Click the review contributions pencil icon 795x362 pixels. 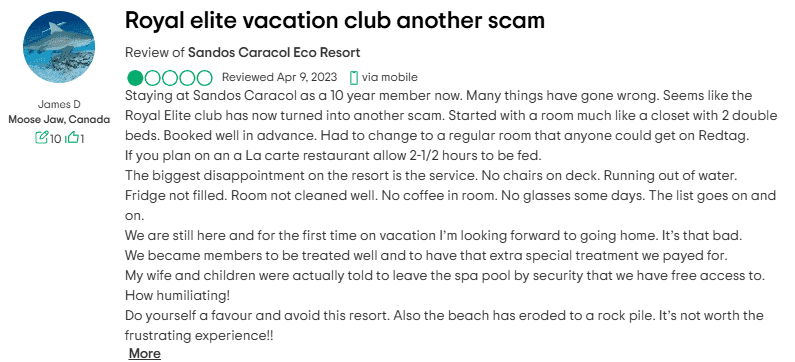click(41, 137)
